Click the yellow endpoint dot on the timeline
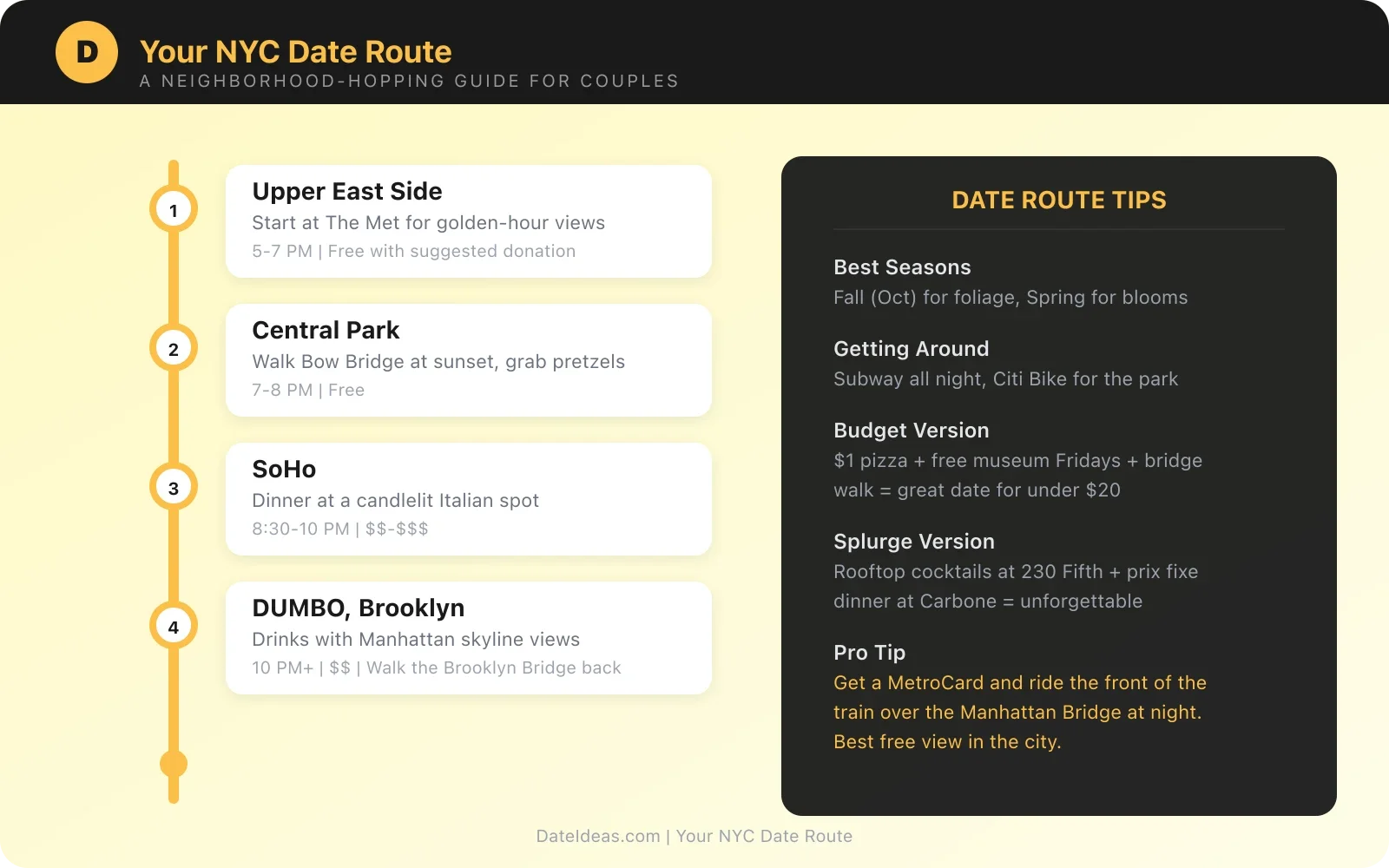This screenshot has width=1389, height=868. point(174,765)
